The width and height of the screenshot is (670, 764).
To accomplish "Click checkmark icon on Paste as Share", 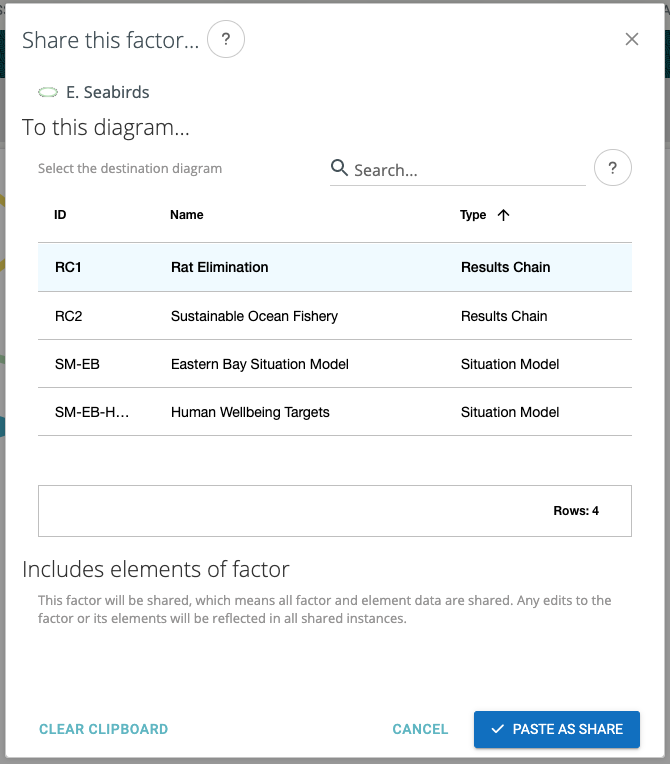I will (497, 729).
